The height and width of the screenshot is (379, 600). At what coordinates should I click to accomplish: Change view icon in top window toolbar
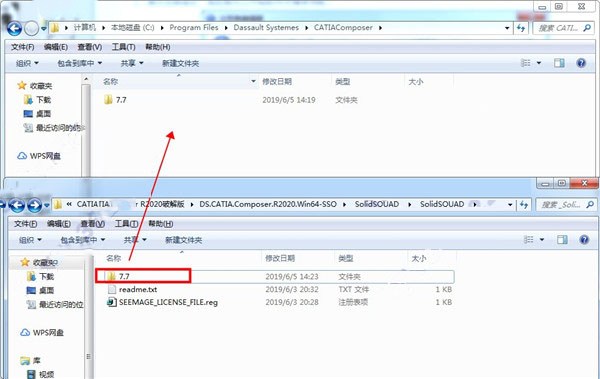point(526,63)
